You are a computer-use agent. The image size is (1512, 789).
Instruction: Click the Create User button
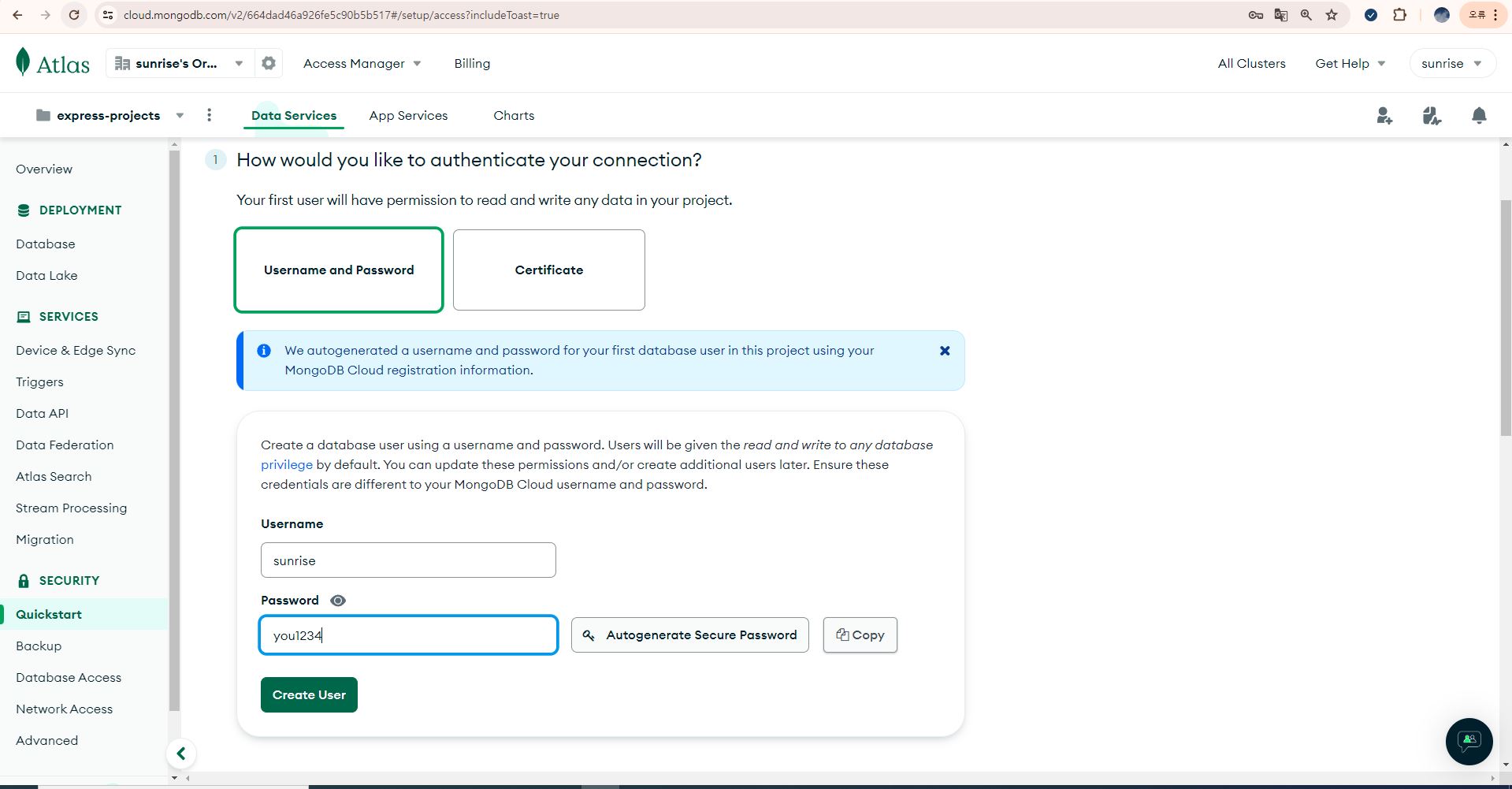(x=309, y=694)
